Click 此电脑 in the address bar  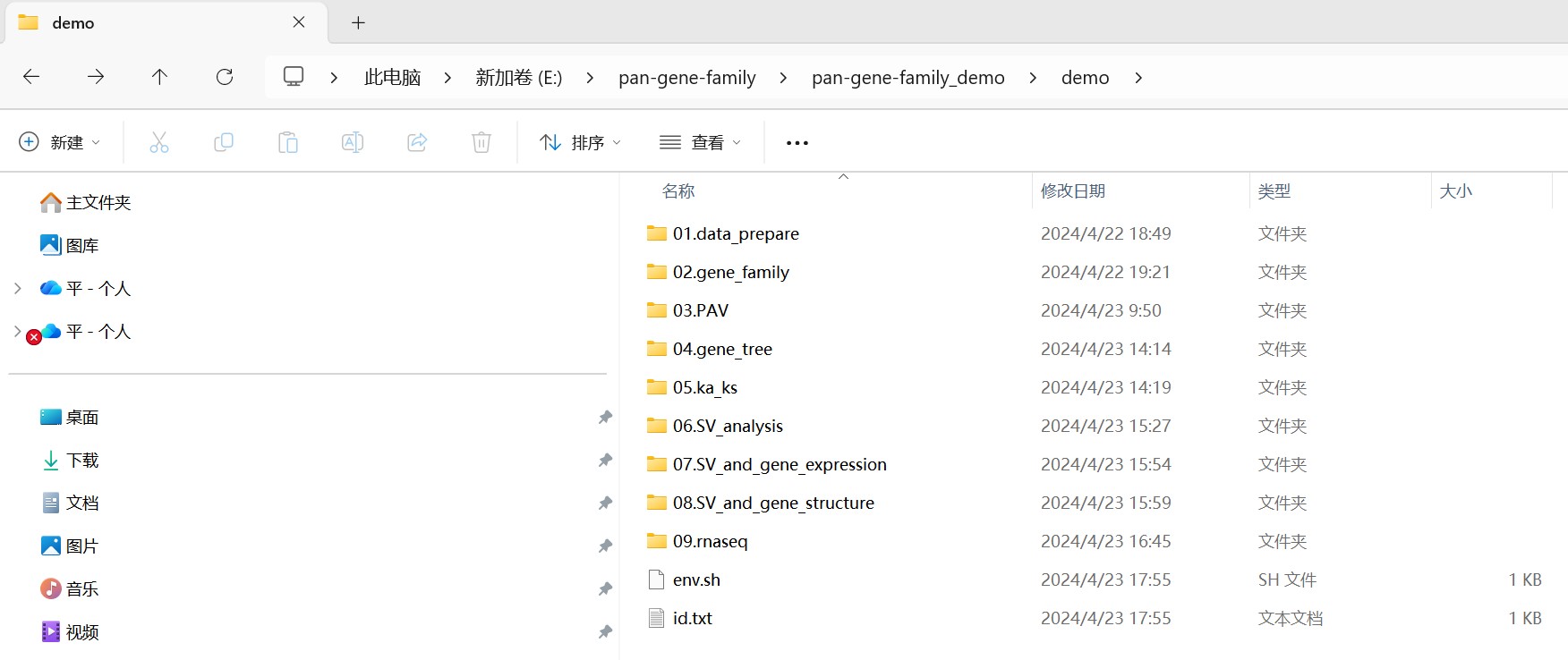392,78
